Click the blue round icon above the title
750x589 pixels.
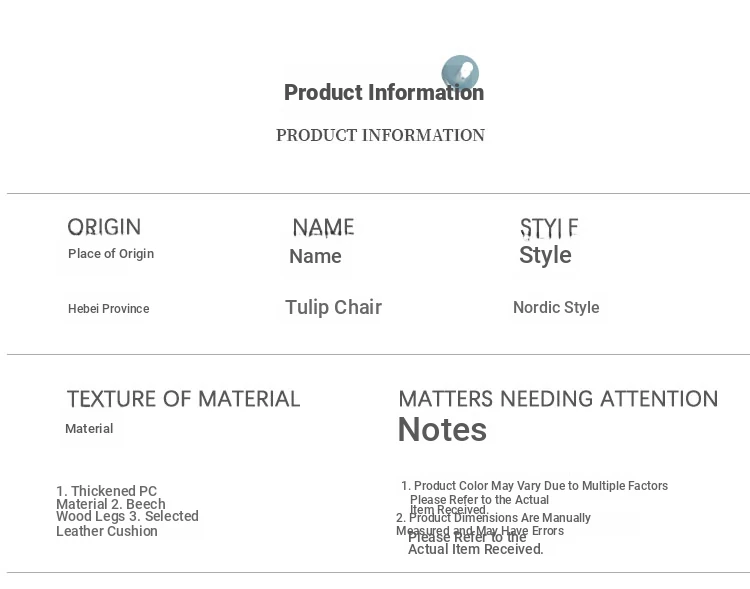click(460, 73)
